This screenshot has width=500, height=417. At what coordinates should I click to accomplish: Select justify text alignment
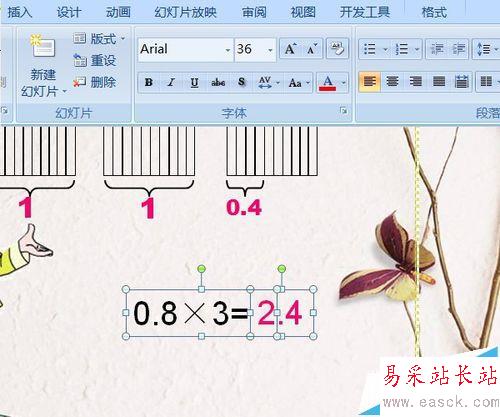click(439, 81)
